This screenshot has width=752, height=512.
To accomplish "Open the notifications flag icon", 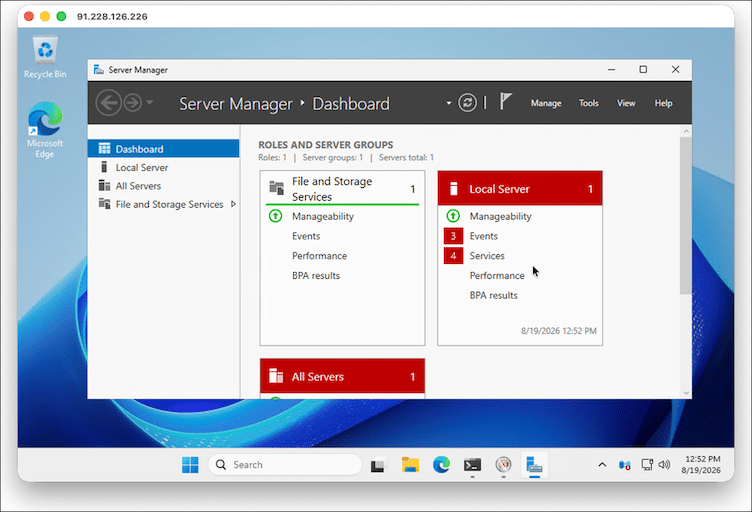I will [x=505, y=102].
